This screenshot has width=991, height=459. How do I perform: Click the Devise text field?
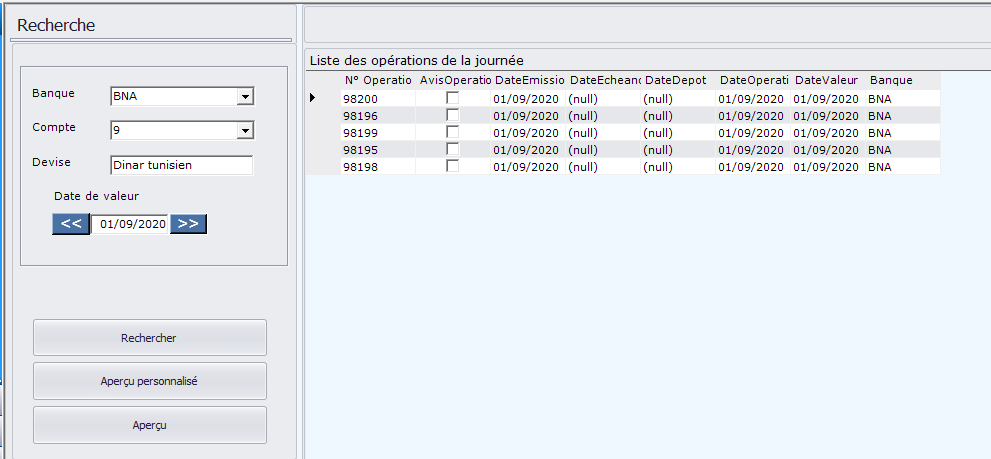(x=181, y=165)
